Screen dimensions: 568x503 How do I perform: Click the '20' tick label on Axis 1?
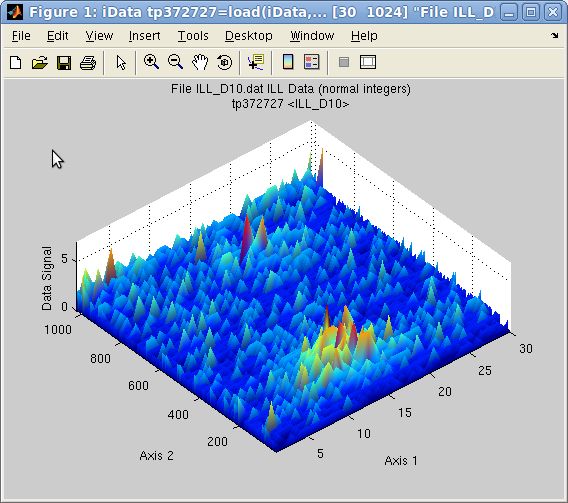(x=445, y=391)
